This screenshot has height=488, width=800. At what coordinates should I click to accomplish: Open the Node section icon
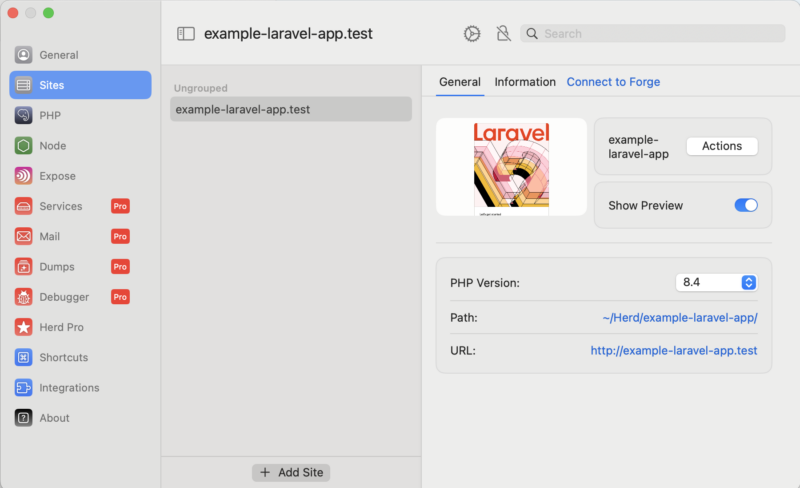coord(23,146)
